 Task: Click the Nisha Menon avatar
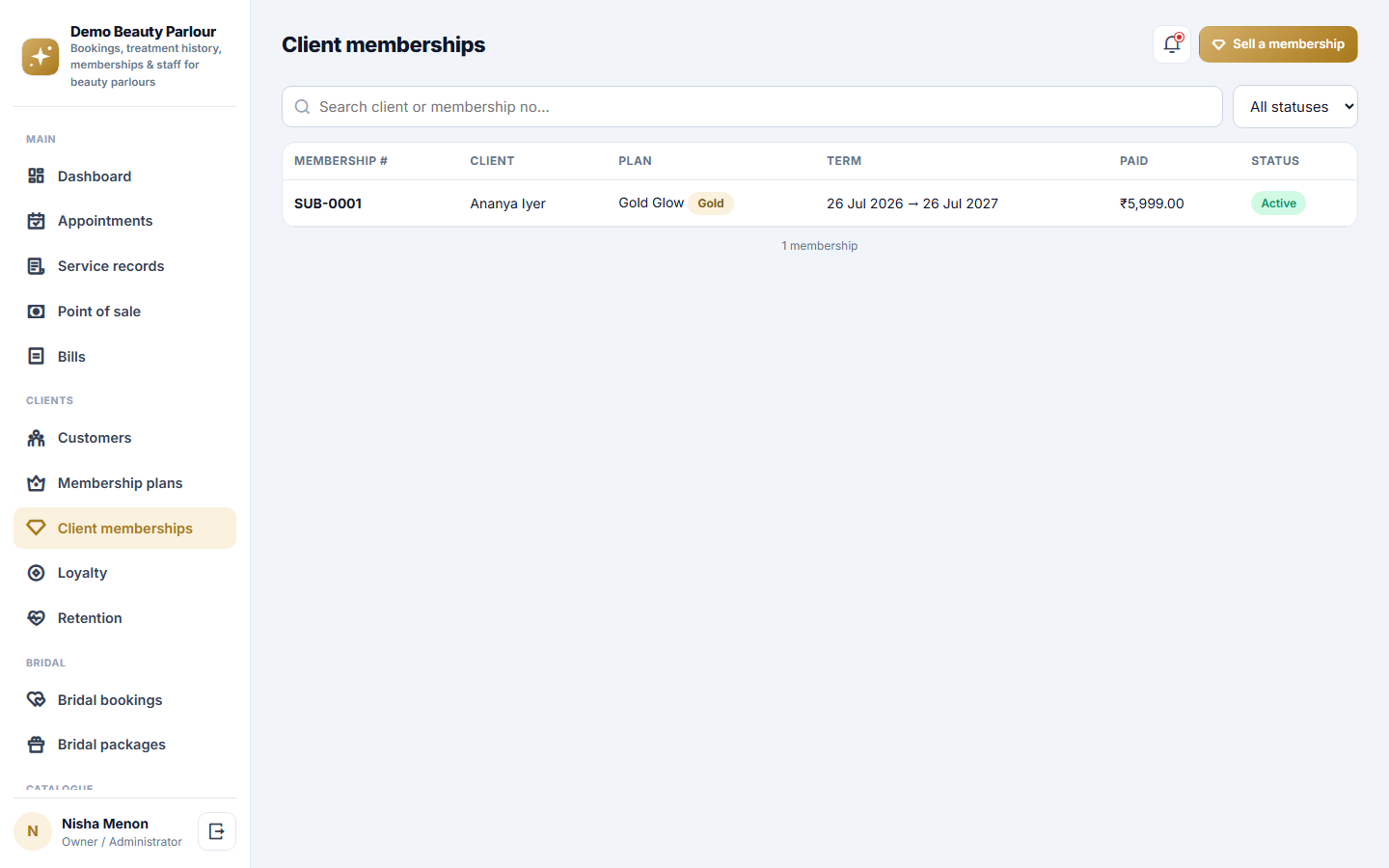[x=33, y=831]
